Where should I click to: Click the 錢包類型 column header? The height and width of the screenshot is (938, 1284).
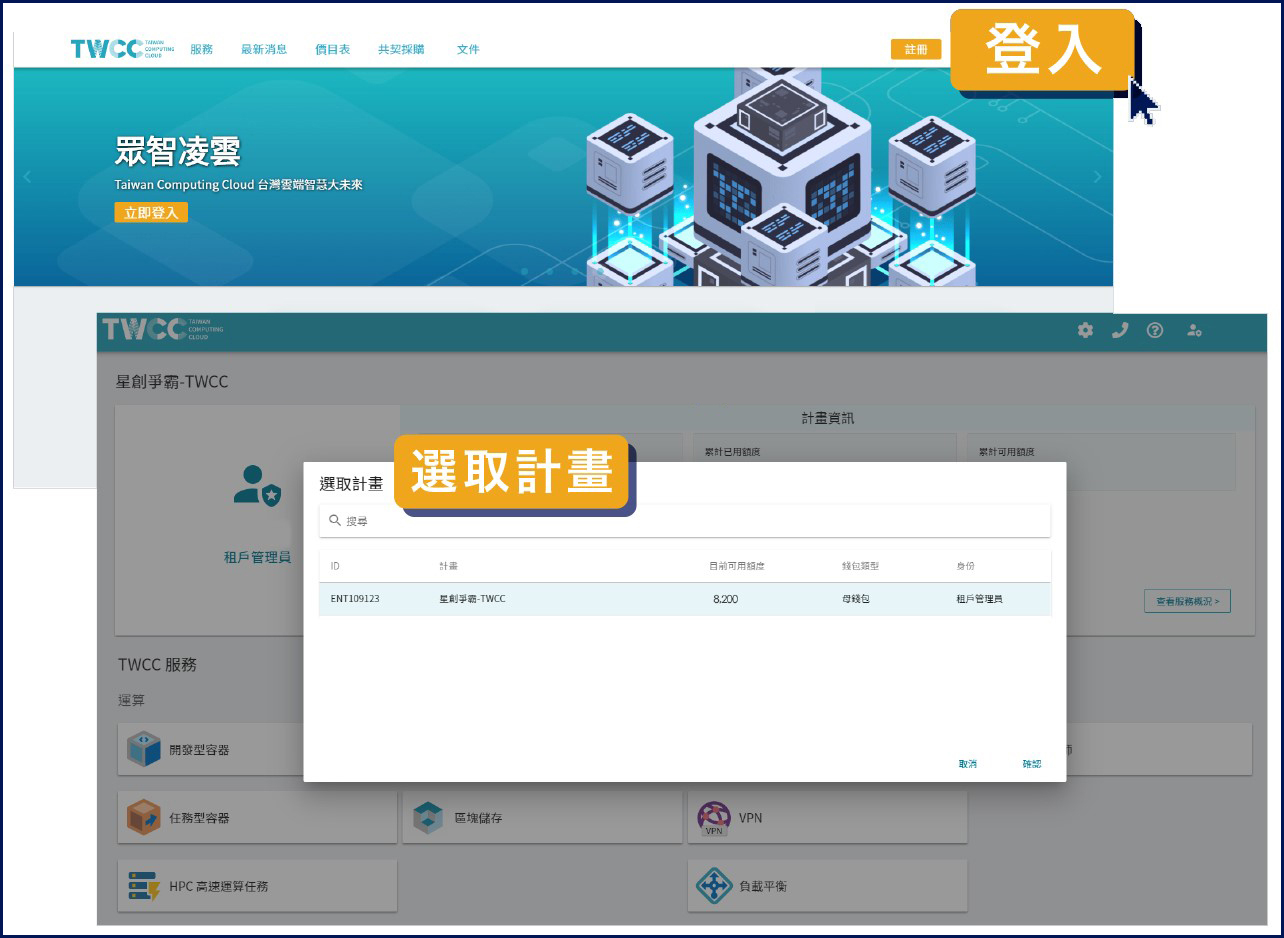pos(861,566)
